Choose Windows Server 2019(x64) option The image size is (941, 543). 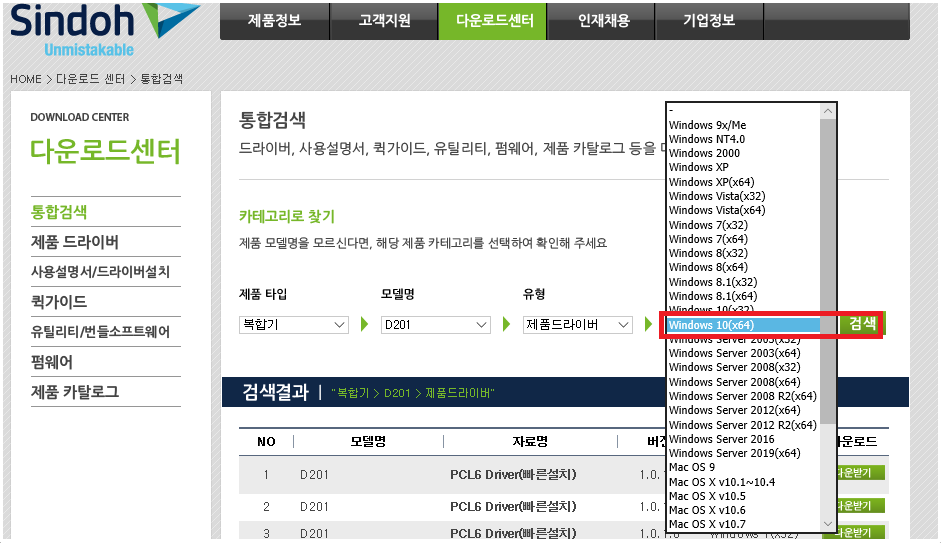(744, 454)
